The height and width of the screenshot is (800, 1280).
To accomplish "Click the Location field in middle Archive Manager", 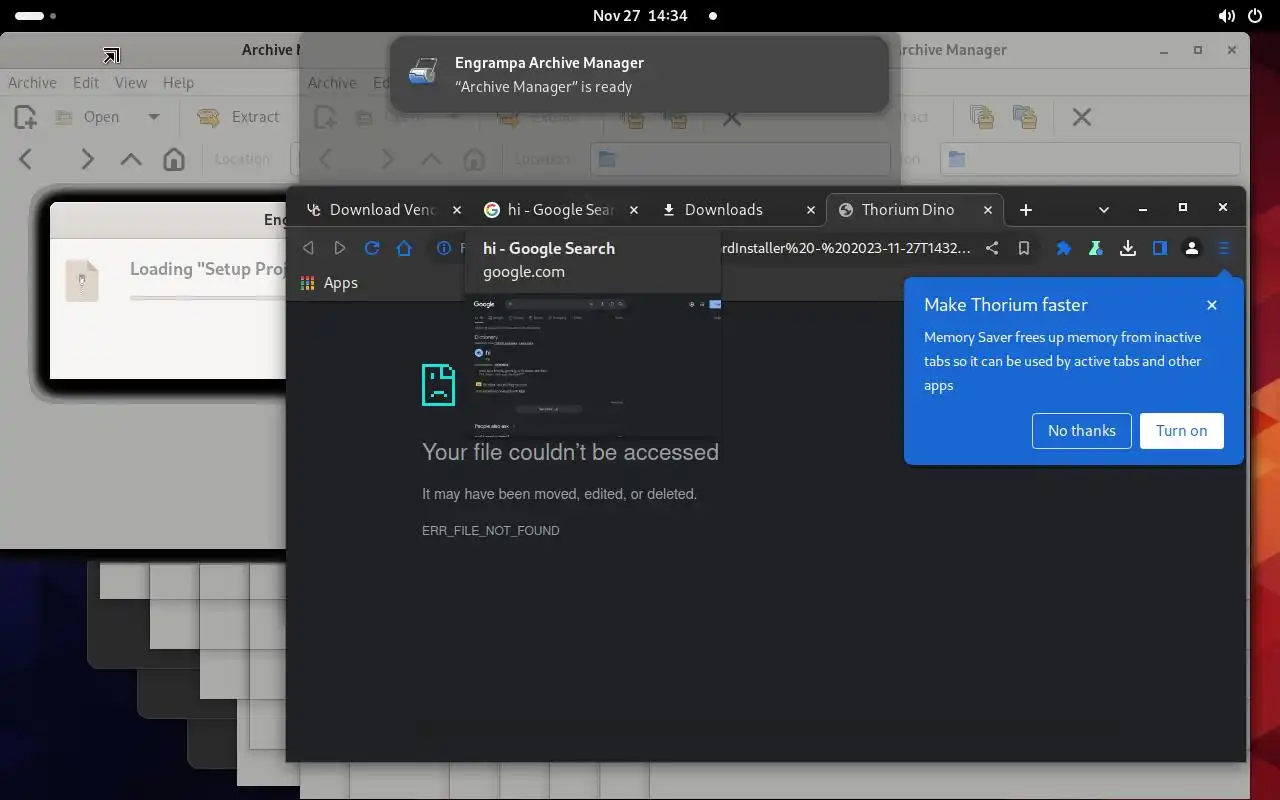I will (740, 159).
